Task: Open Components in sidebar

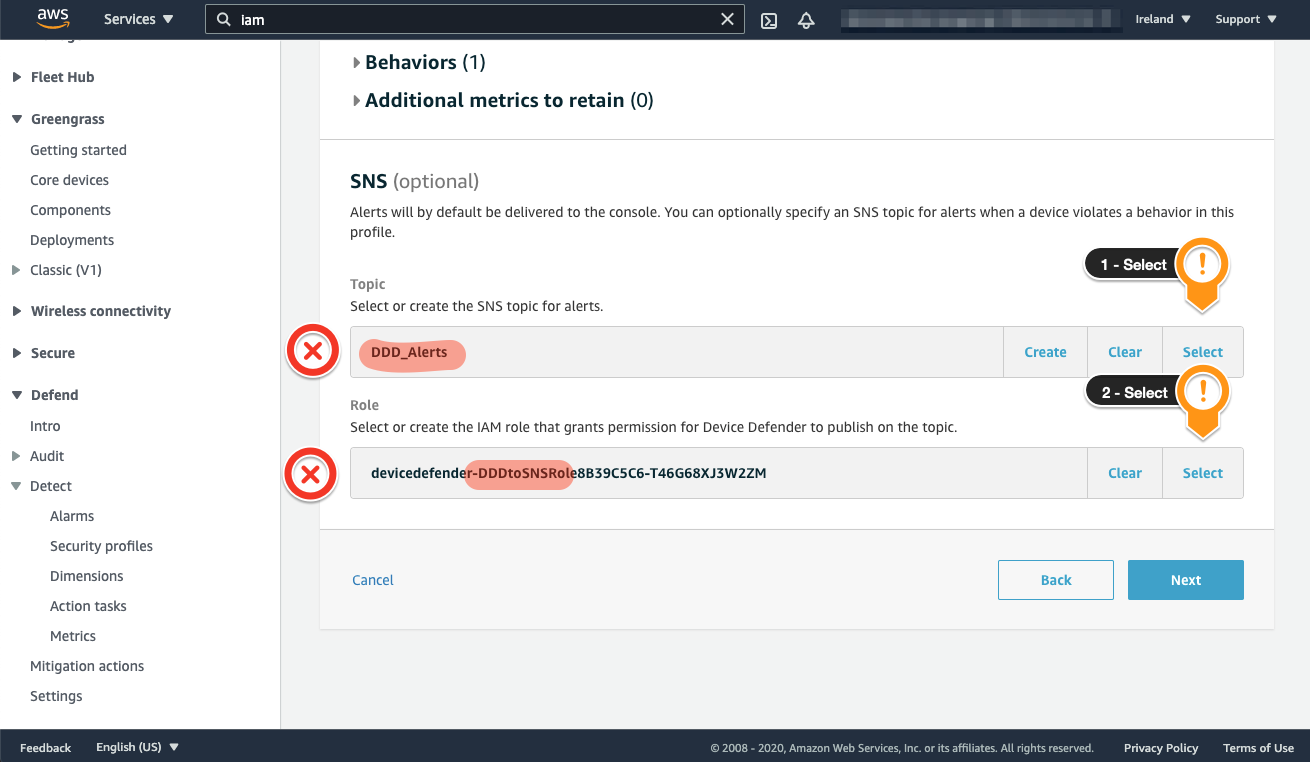Action: click(70, 210)
